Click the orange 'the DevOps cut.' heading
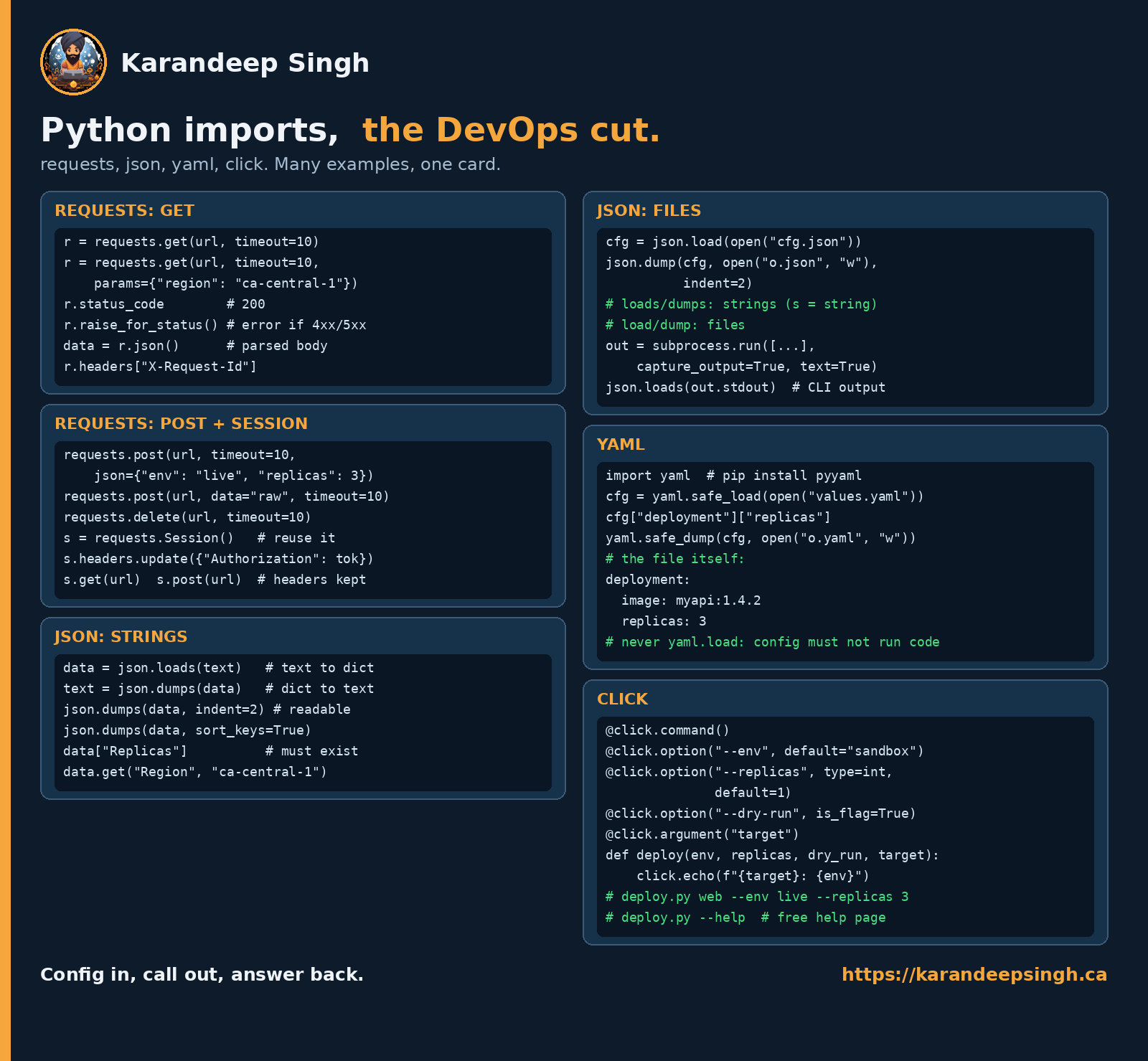This screenshot has width=1148, height=1061. 511,130
